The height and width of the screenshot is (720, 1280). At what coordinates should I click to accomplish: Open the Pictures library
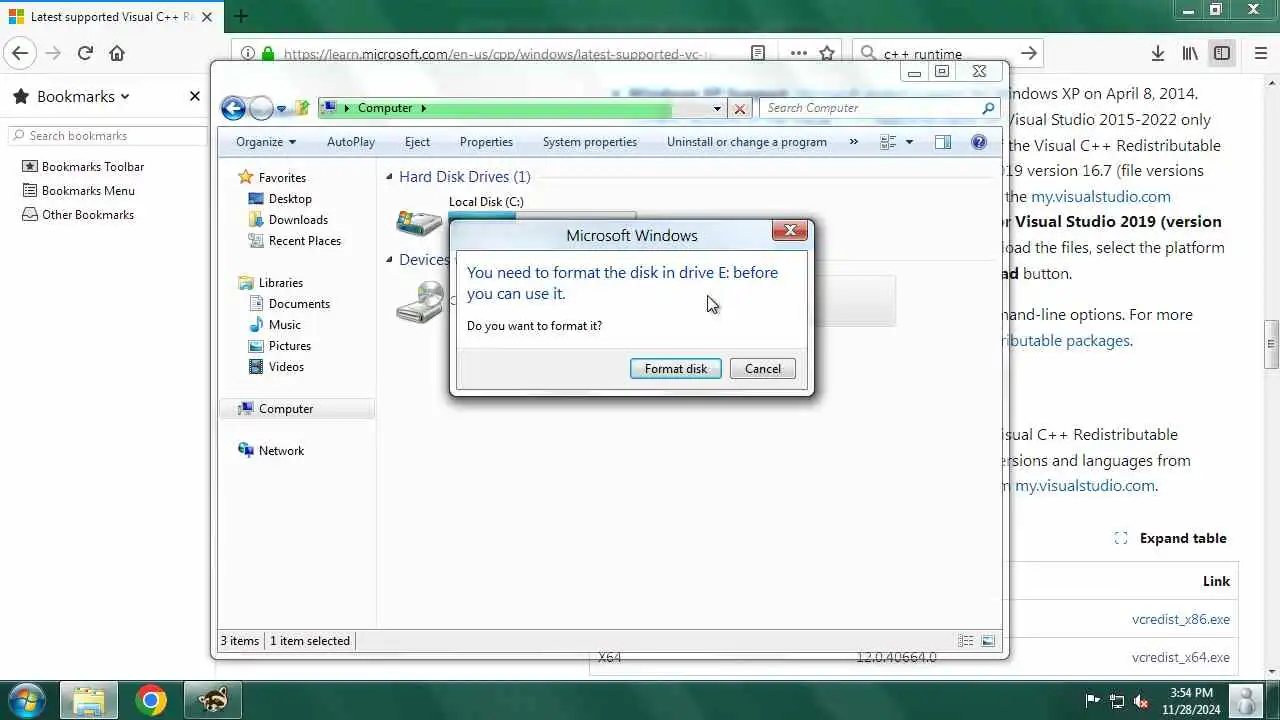289,345
